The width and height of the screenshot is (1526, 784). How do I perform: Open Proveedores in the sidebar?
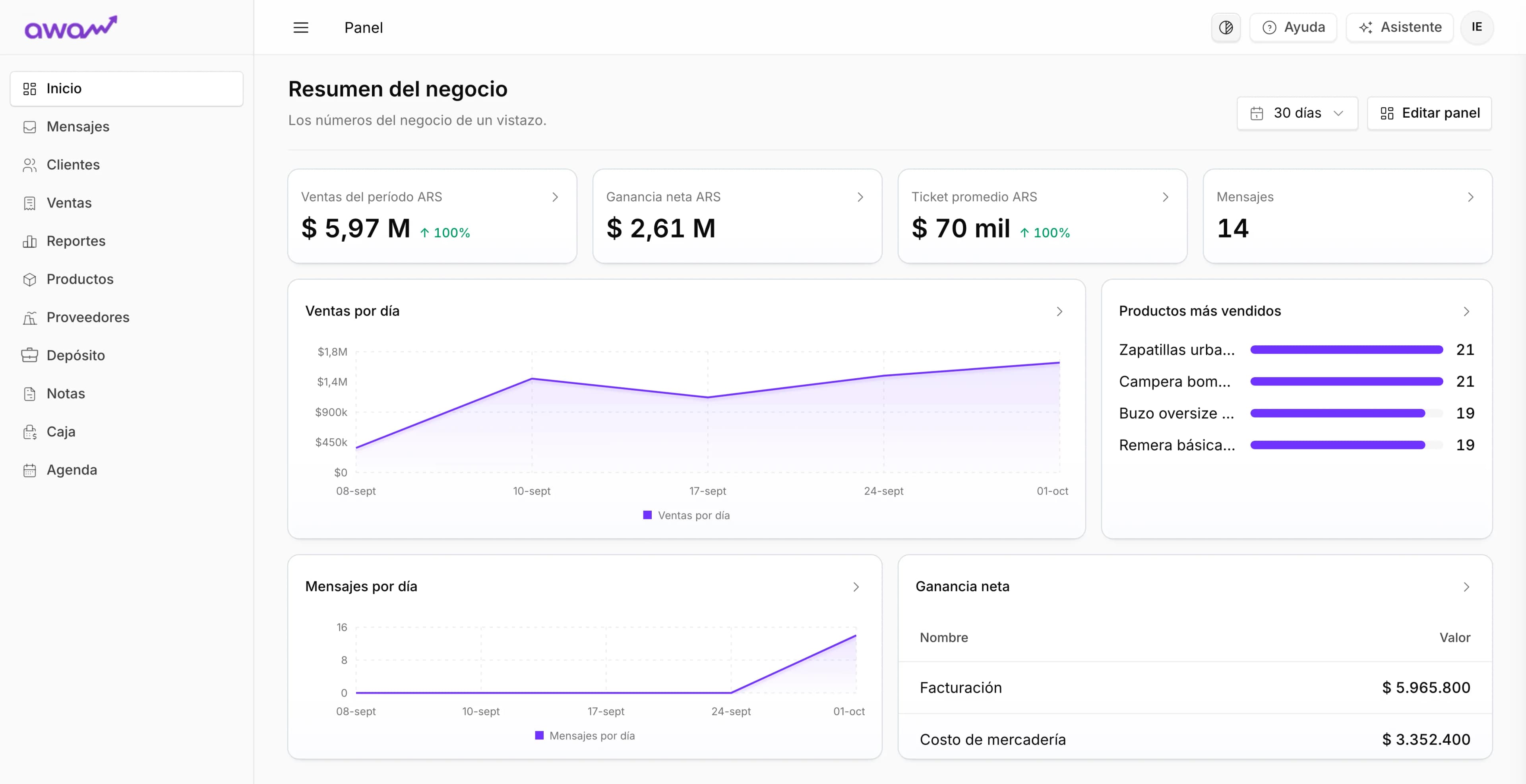pyautogui.click(x=127, y=317)
